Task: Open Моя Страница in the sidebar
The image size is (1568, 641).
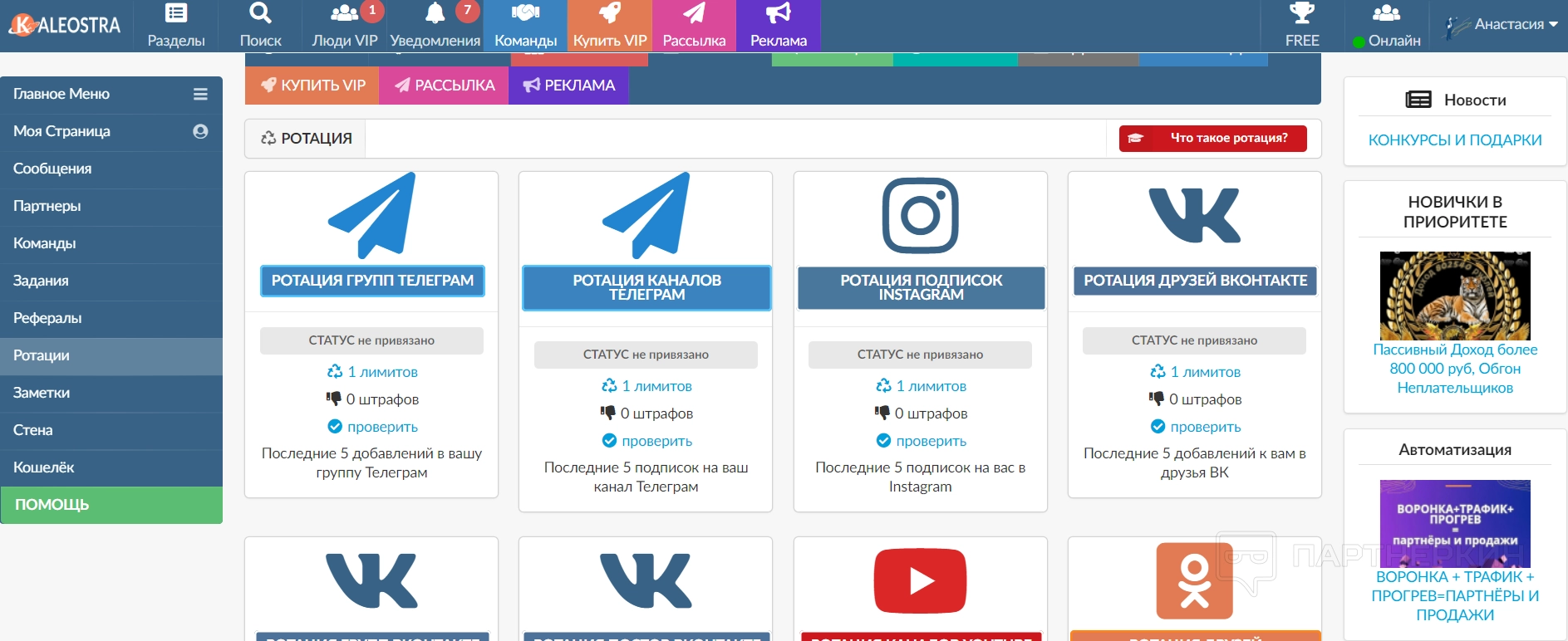Action: [111, 131]
